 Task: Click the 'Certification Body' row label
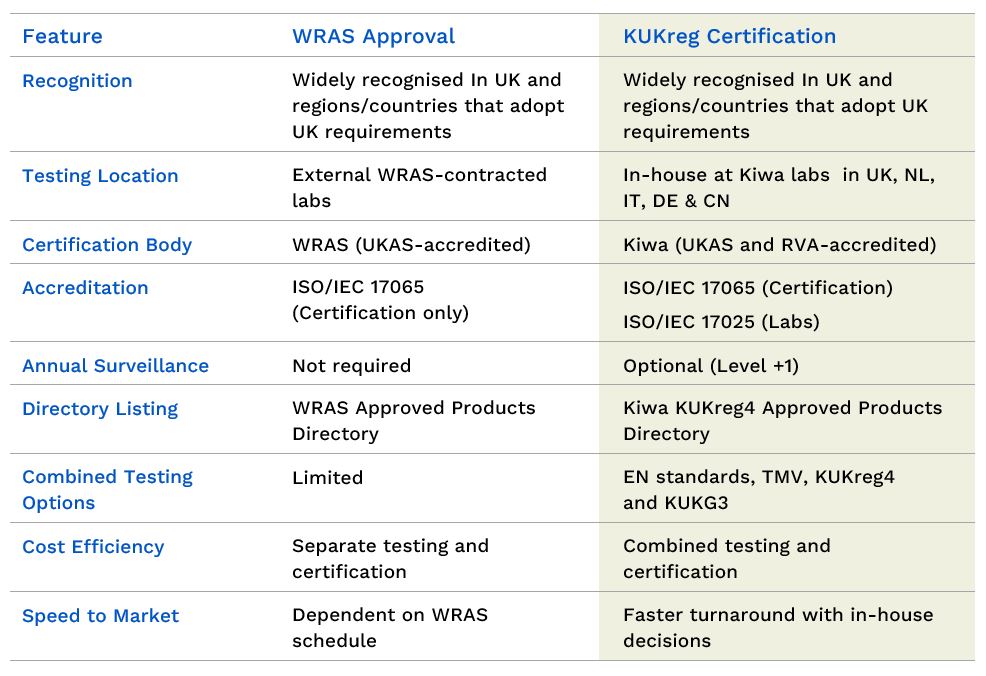point(107,245)
